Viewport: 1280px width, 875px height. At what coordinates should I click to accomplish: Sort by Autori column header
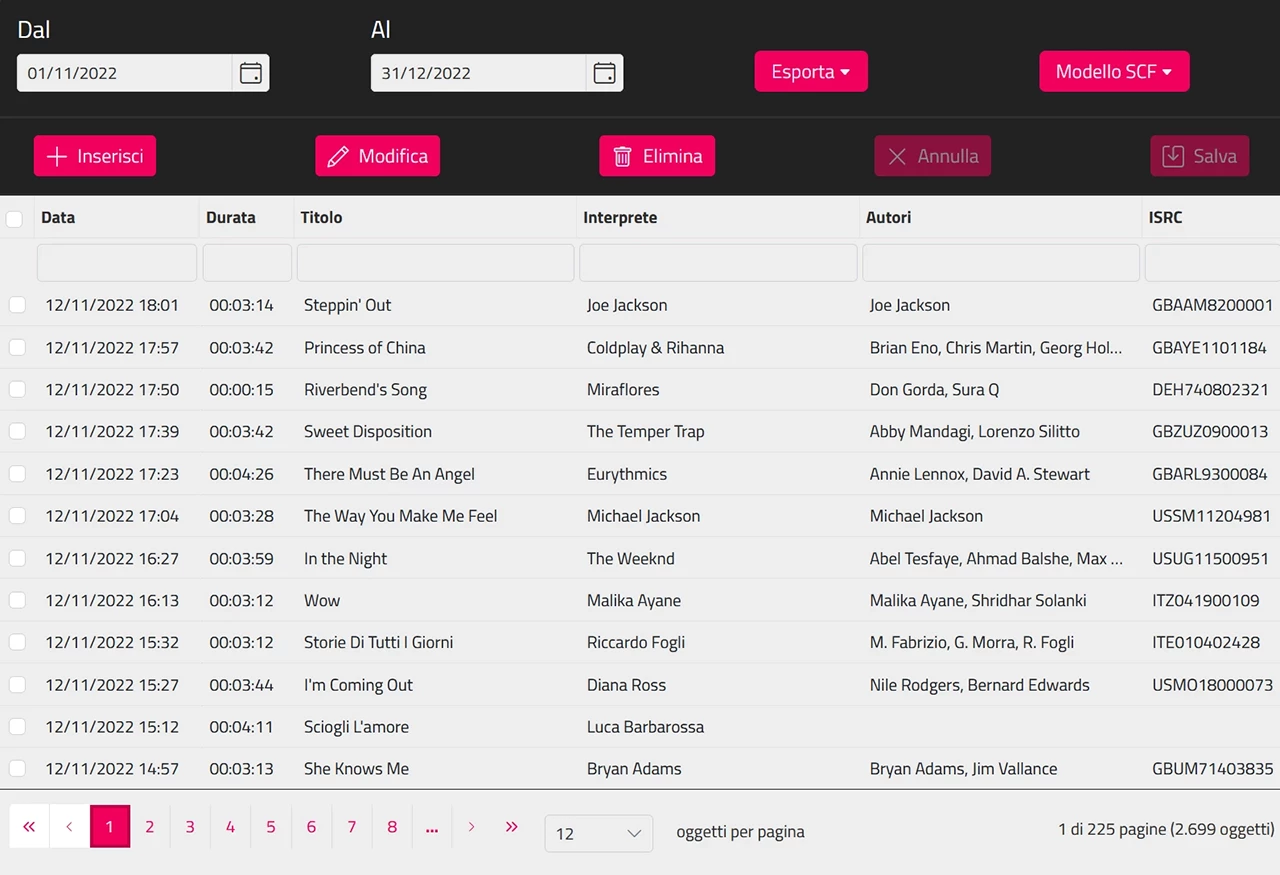889,217
